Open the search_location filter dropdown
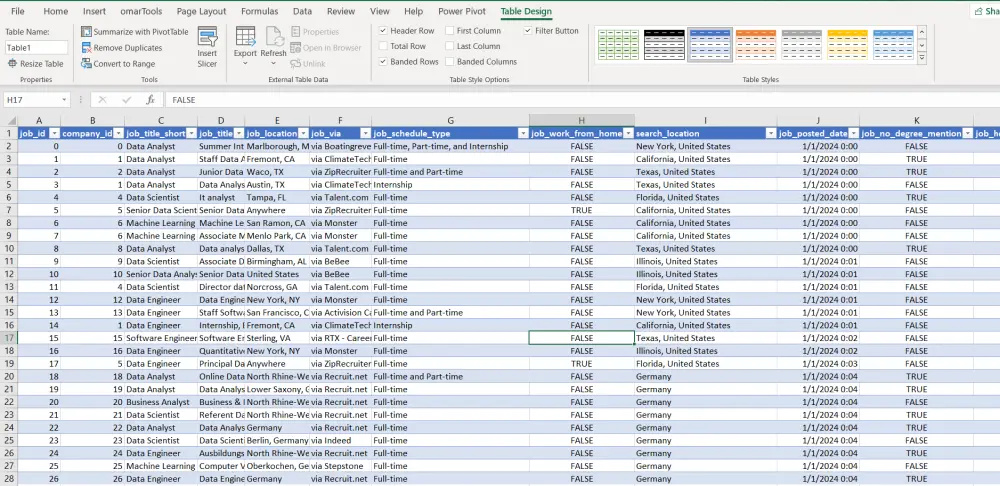Screen dimensions: 1000x486 click(770, 133)
